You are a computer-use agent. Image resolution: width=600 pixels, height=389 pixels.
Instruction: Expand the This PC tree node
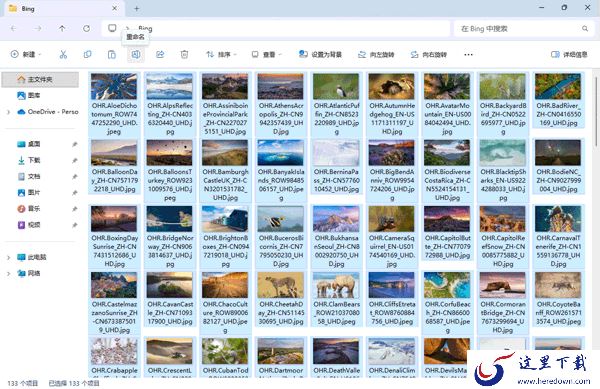[8, 257]
